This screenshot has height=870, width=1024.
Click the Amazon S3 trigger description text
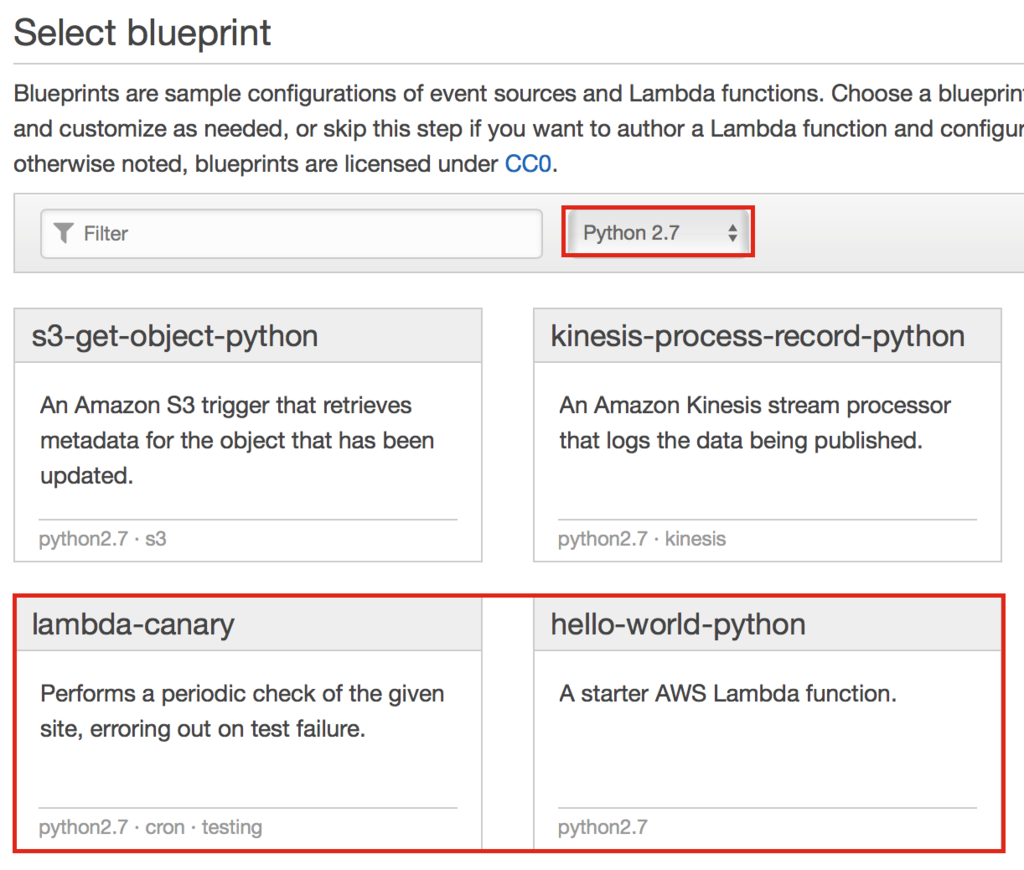pos(237,440)
